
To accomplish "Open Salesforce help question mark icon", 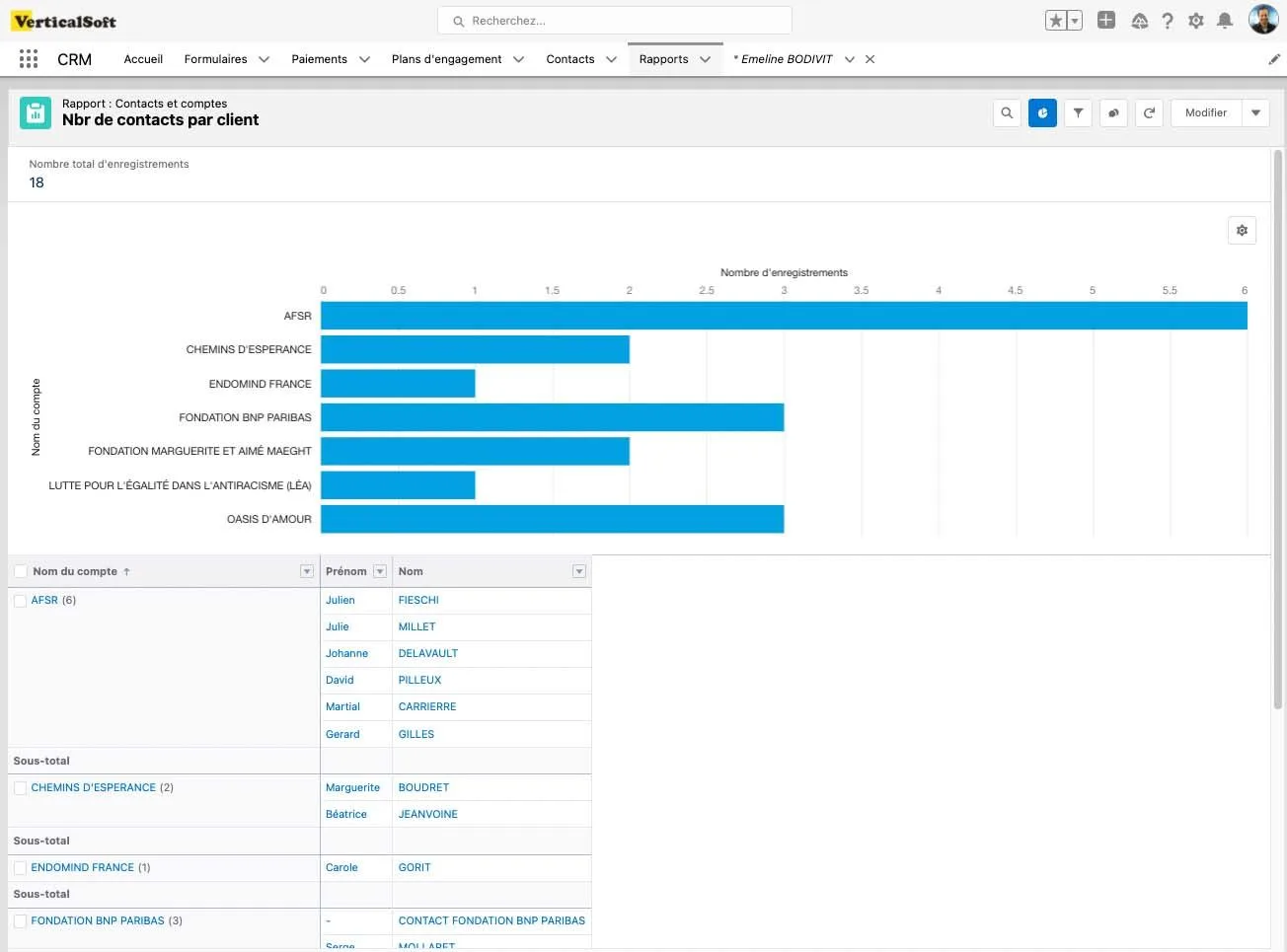I will coord(1168,21).
